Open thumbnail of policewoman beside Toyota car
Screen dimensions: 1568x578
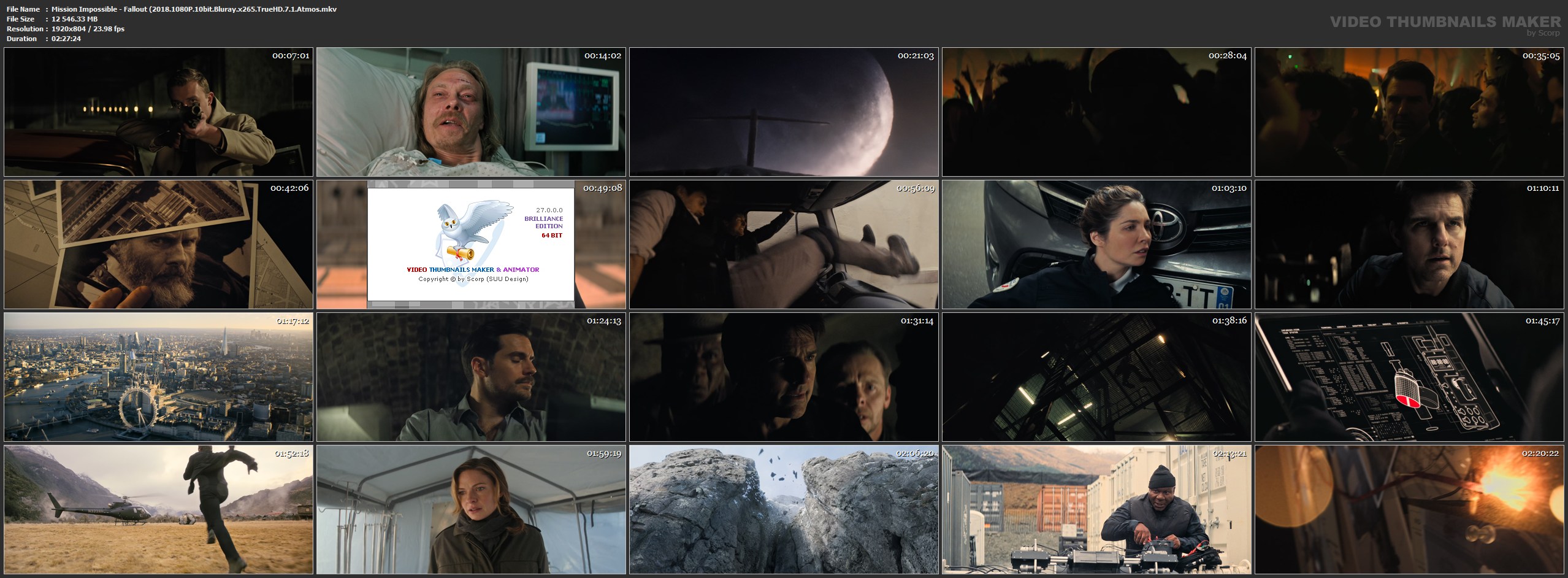pyautogui.click(x=1096, y=245)
